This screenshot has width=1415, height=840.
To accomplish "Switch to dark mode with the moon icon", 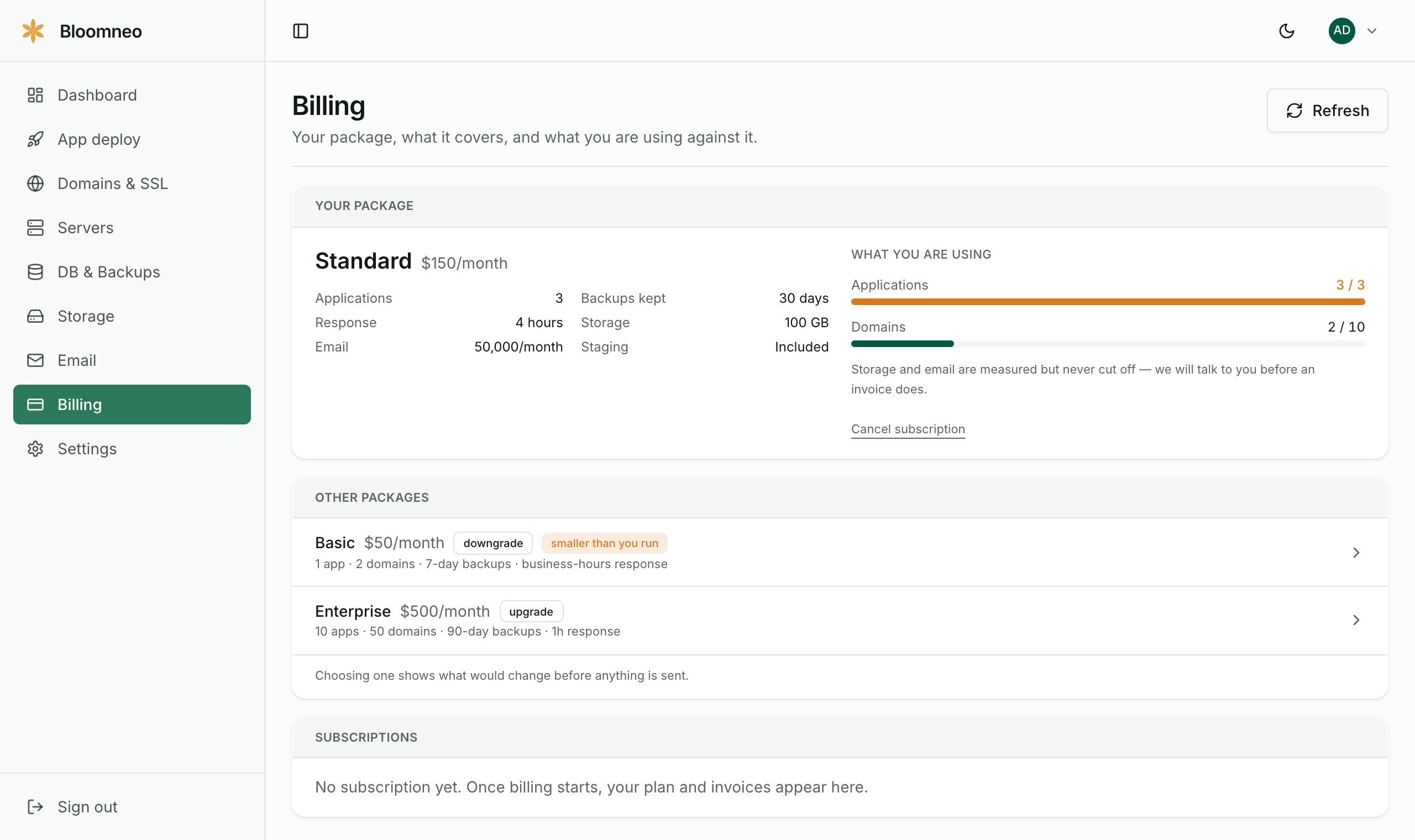I will click(x=1287, y=31).
